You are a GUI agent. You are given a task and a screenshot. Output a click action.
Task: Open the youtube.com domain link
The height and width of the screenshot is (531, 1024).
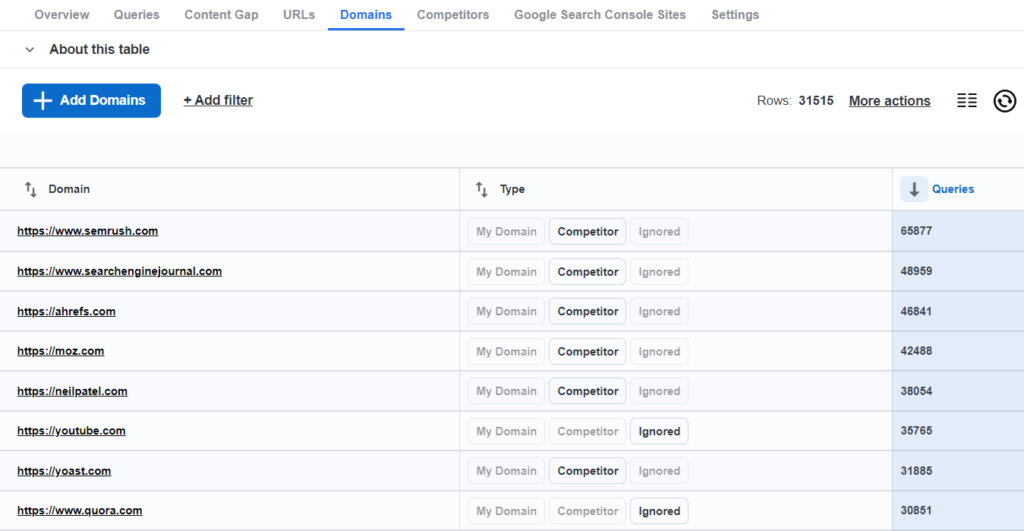click(71, 431)
